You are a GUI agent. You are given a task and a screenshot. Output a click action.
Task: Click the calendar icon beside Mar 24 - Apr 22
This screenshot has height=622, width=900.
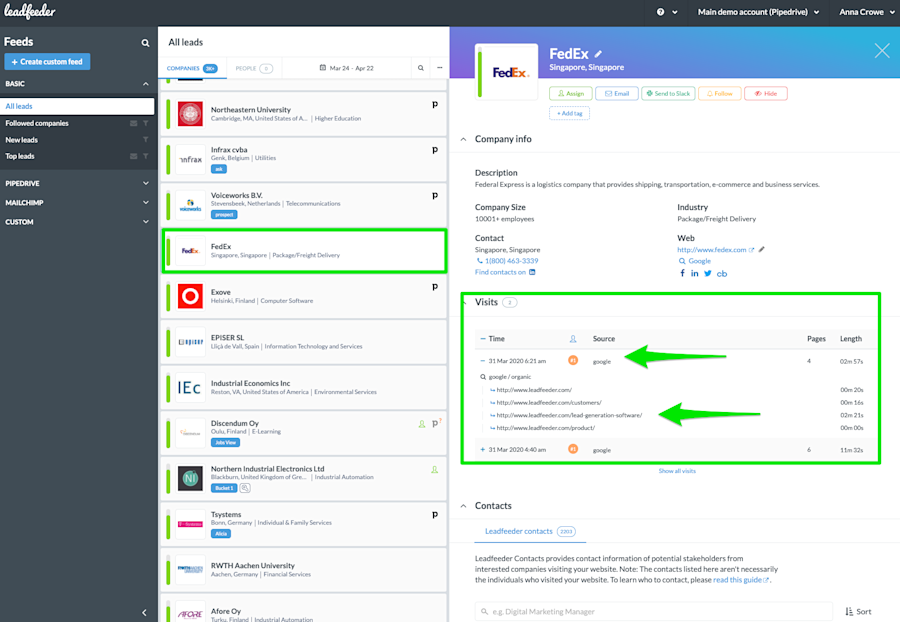click(323, 68)
